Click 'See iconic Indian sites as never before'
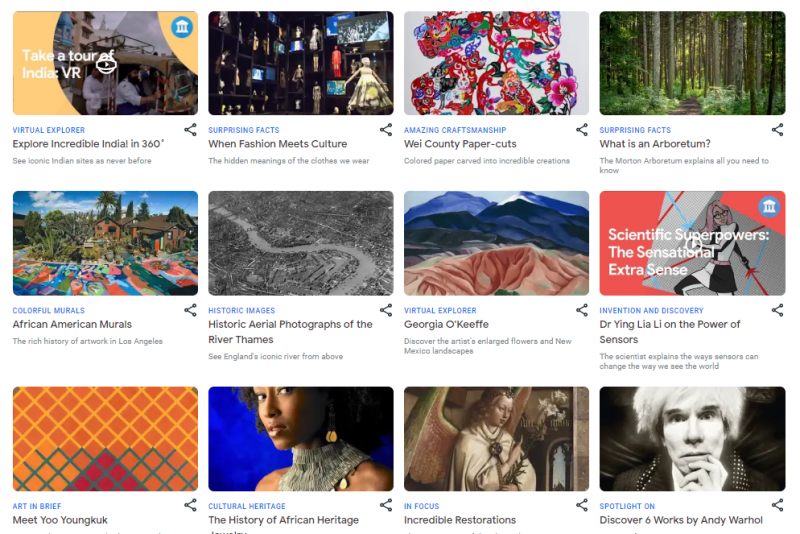 tap(82, 161)
